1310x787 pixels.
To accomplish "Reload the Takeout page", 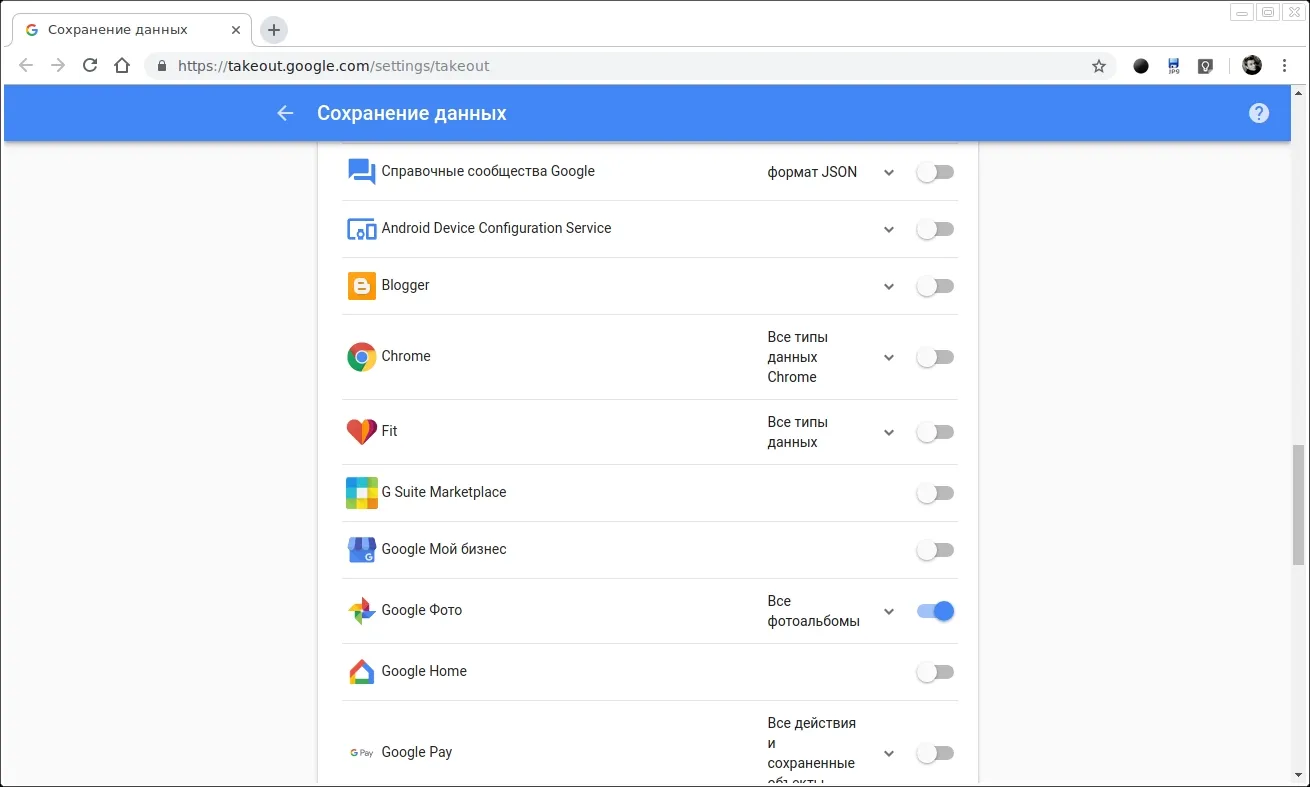I will coord(90,66).
